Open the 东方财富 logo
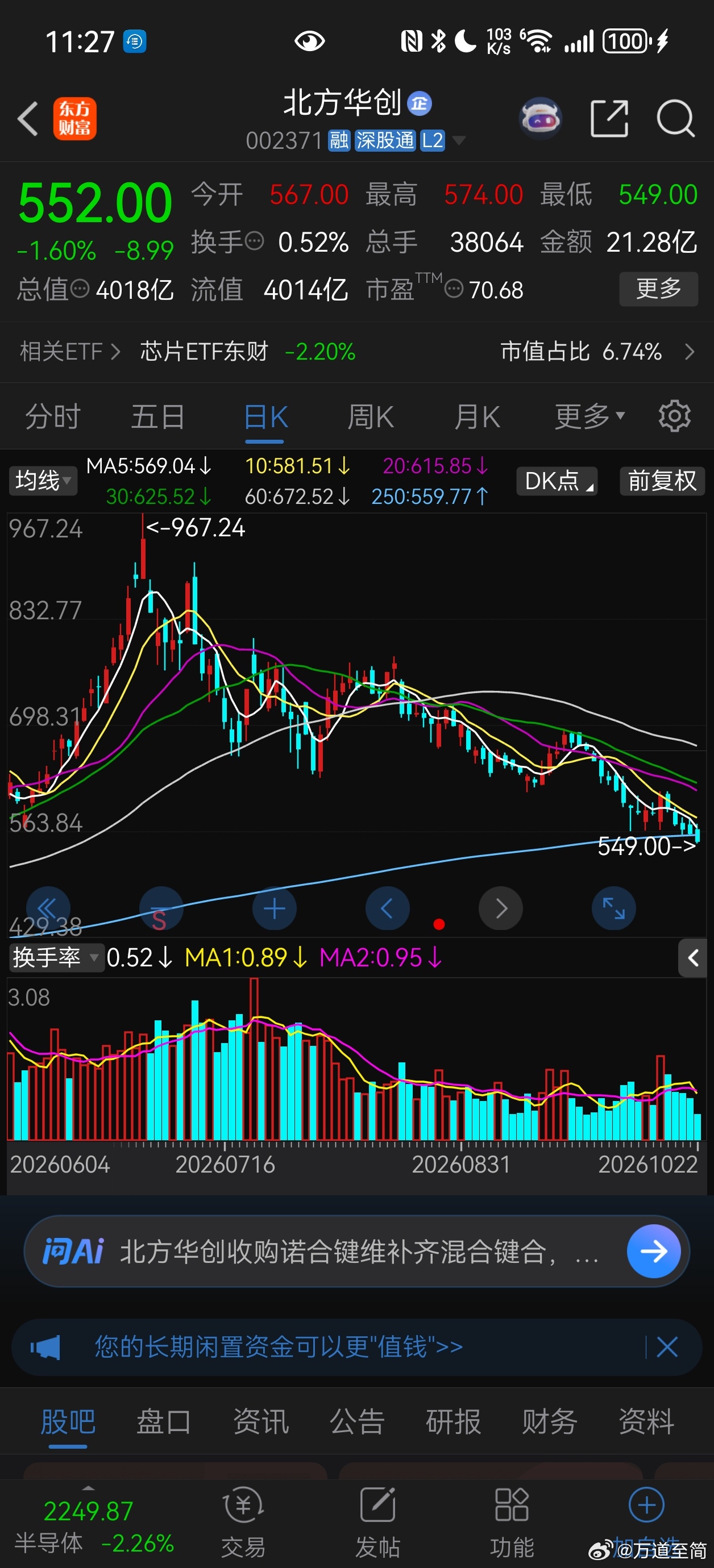The image size is (714, 1568). point(74,119)
